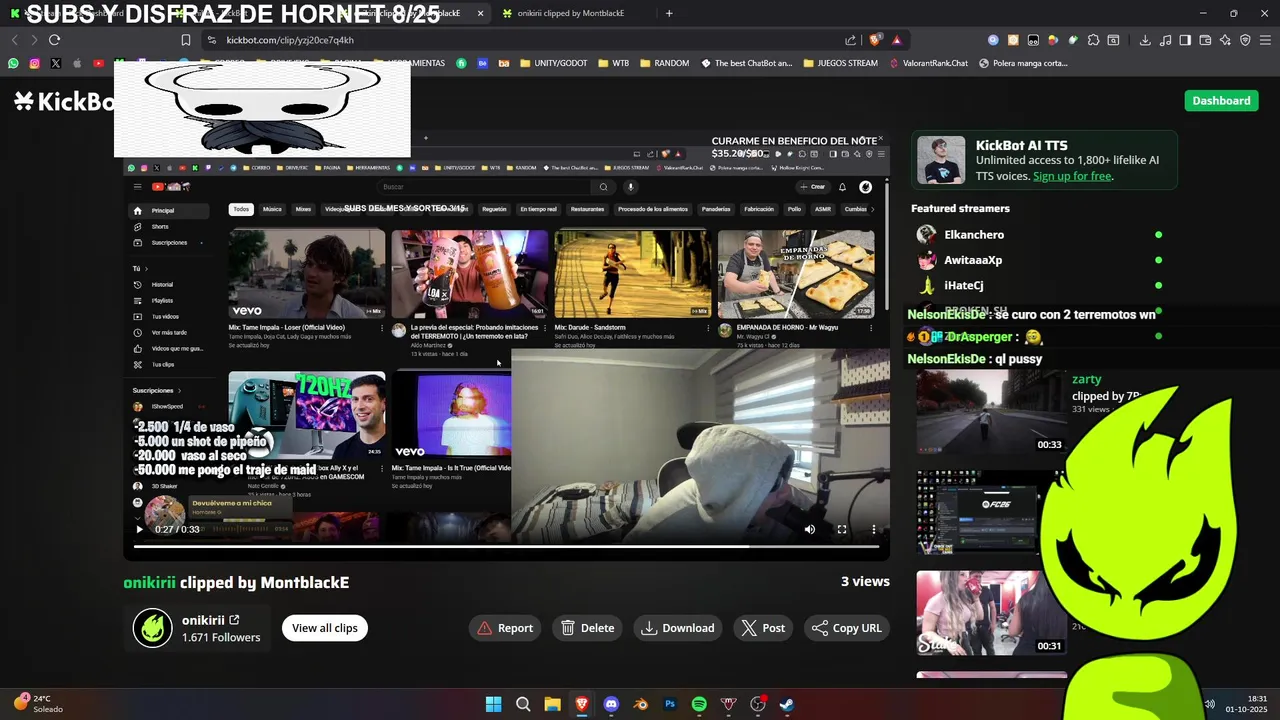Viewport: 1280px width, 720px height.
Task: Open The best ChatBot bookmark
Action: click(746, 63)
